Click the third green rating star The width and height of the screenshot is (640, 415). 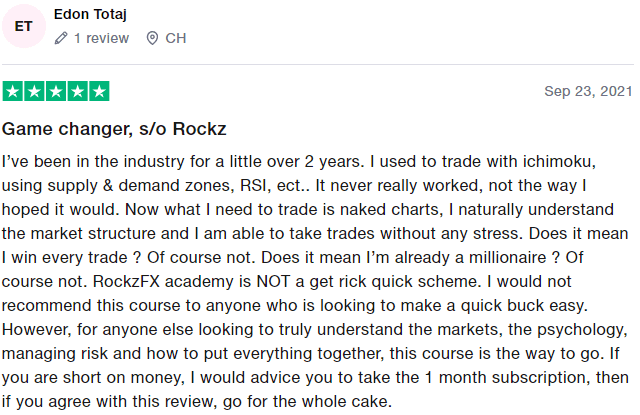pos(56,91)
